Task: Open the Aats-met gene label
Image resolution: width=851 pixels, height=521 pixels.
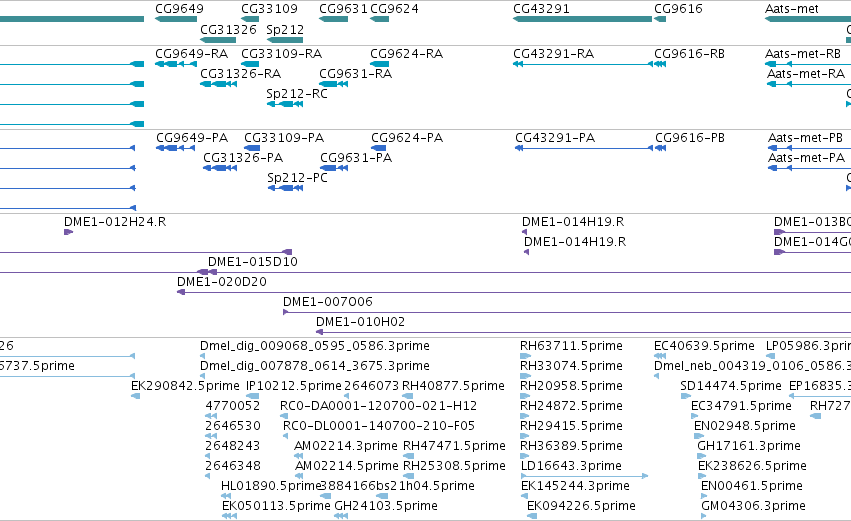Action: click(x=792, y=9)
